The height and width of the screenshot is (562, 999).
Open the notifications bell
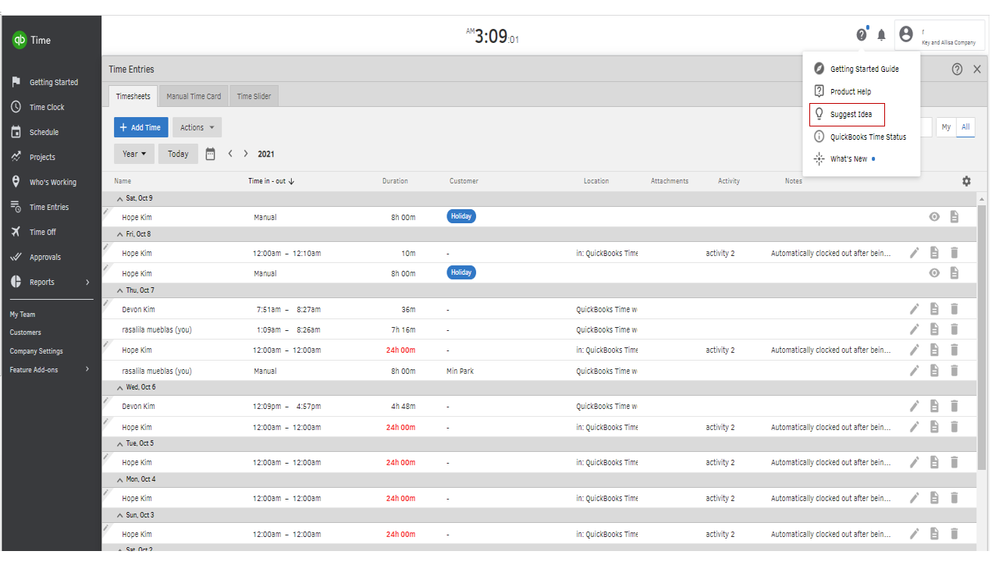pyautogui.click(x=881, y=35)
